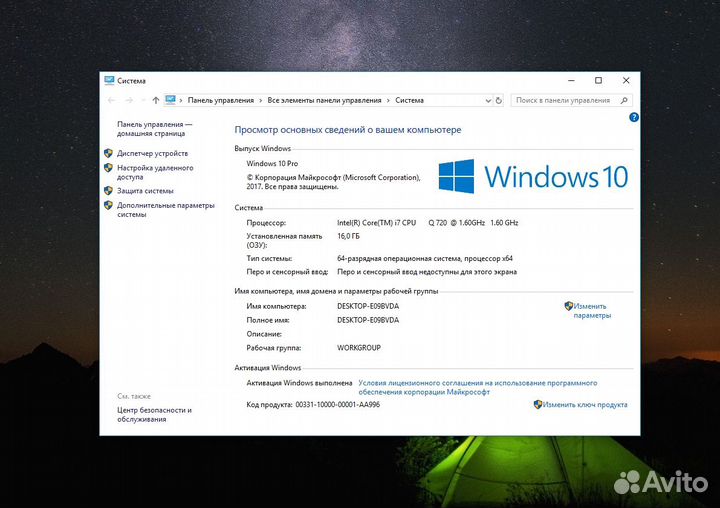This screenshot has width=720, height=508.
Task: Open Защита системы
Action: click(x=145, y=191)
